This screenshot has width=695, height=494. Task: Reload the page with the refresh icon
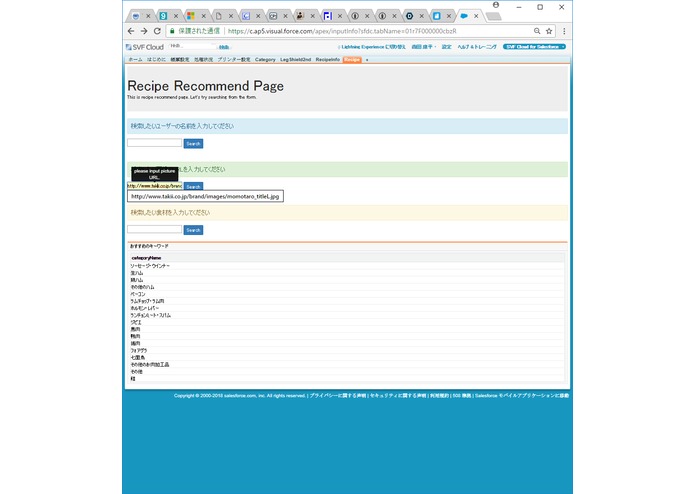157,31
